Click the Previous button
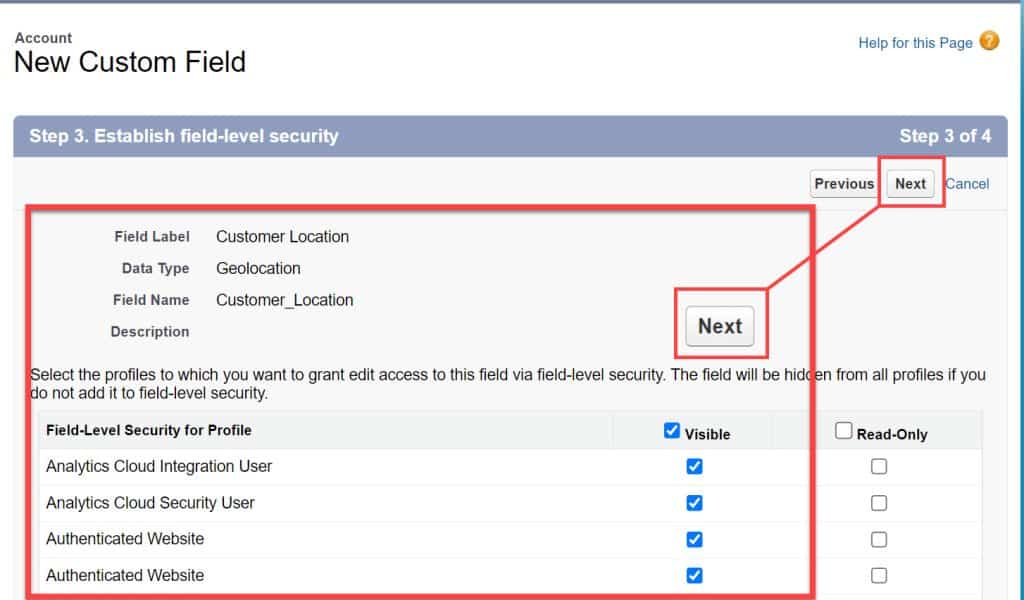Viewport: 1024px width, 600px height. [x=843, y=184]
